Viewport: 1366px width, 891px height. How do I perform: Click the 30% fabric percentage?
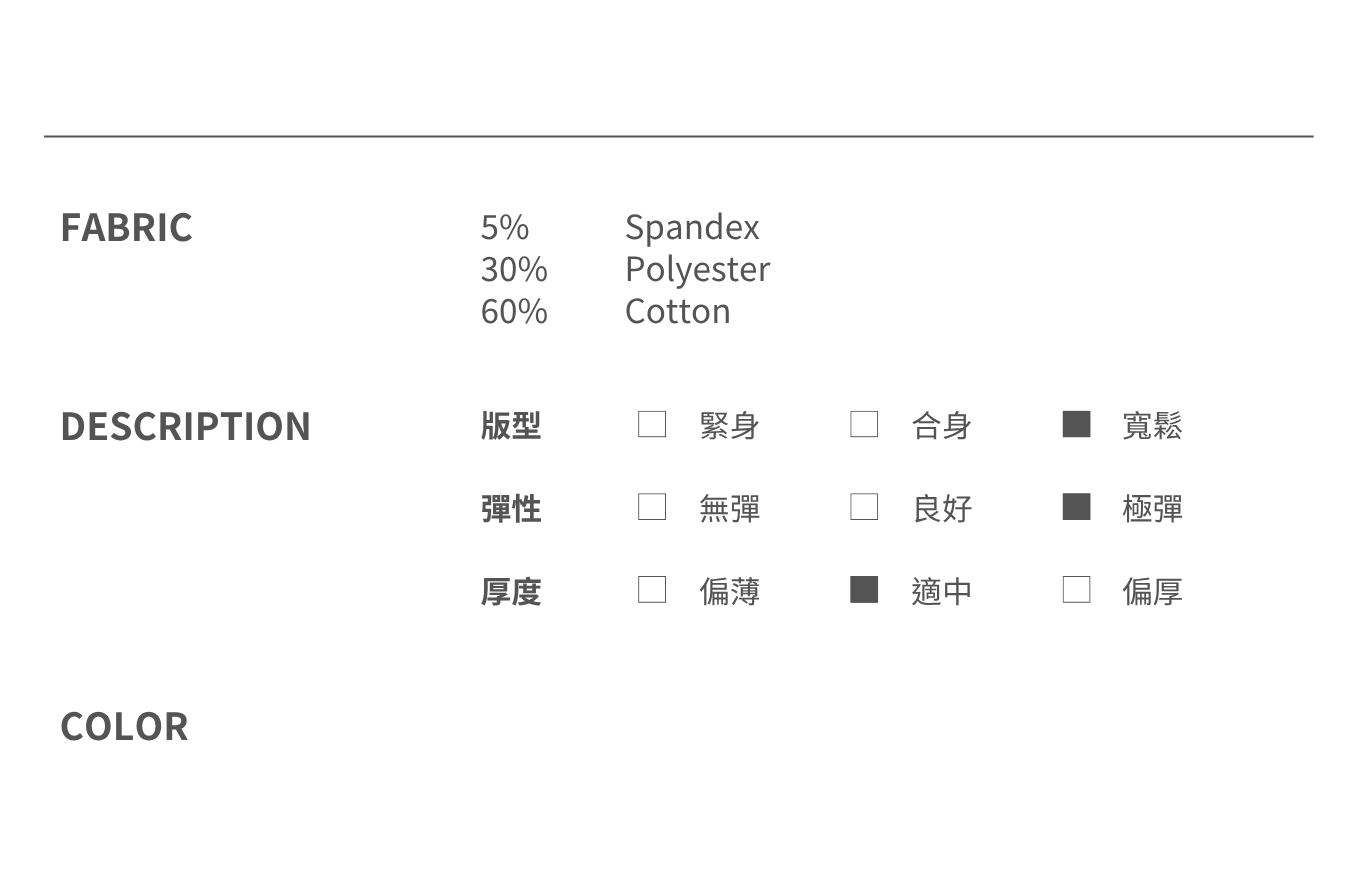click(x=514, y=270)
